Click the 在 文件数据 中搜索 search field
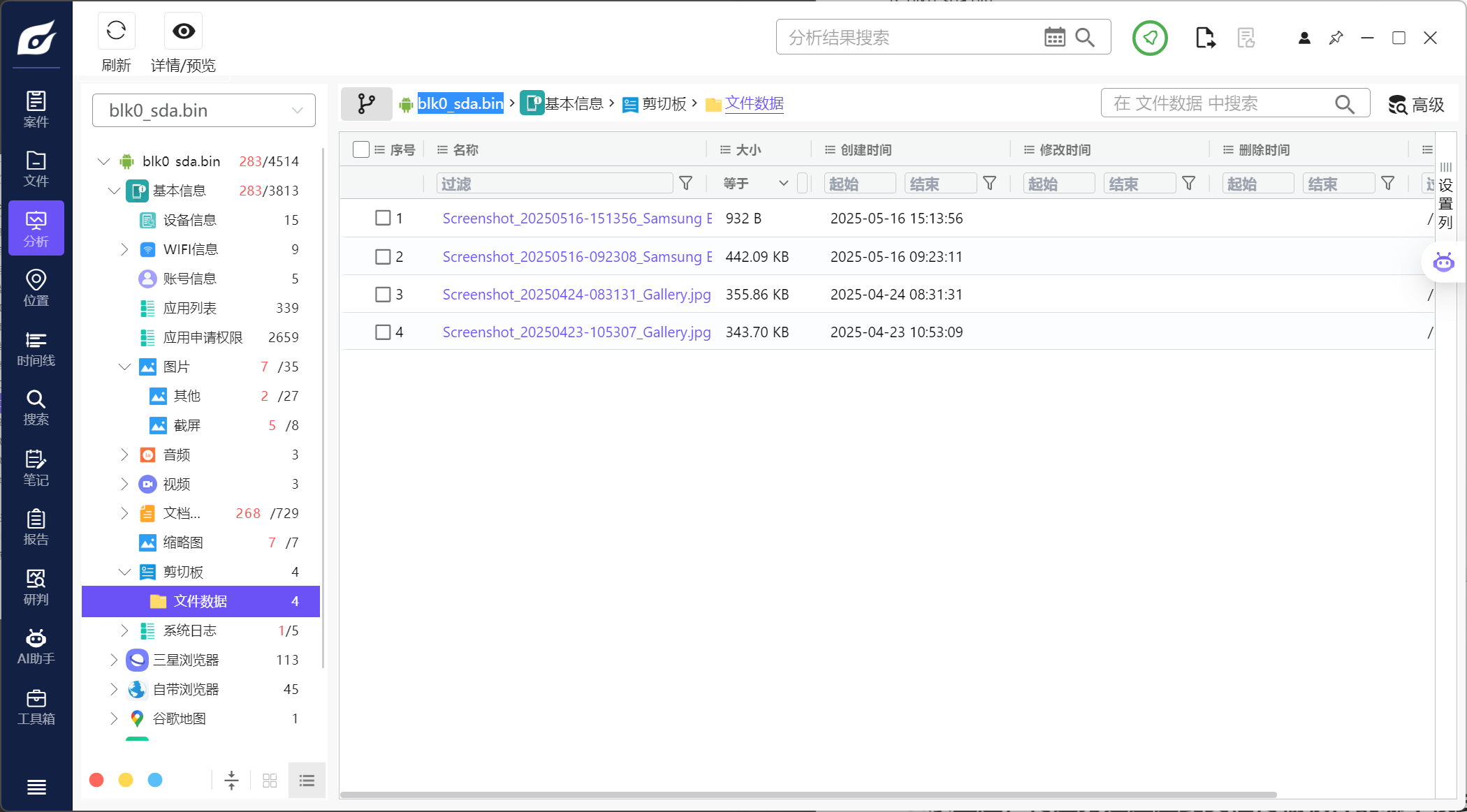This screenshot has width=1467, height=812. coord(1219,103)
